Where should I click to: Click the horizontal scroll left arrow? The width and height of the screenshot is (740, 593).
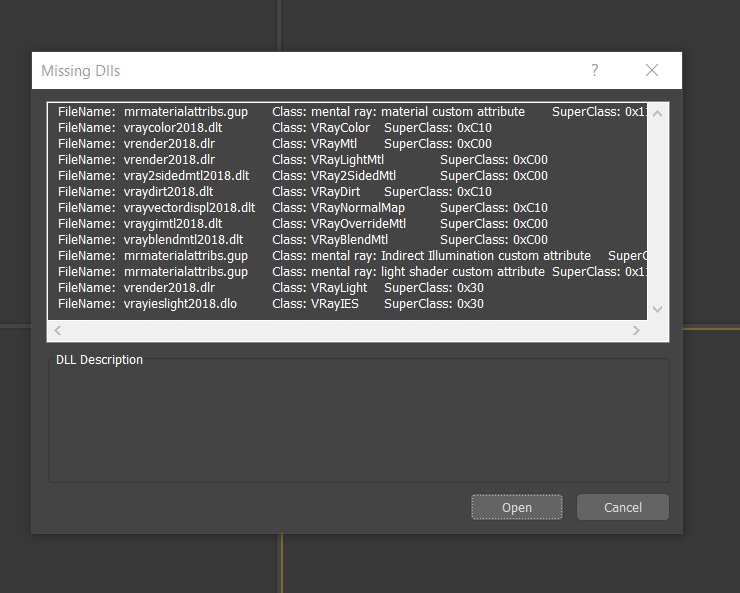coord(58,330)
